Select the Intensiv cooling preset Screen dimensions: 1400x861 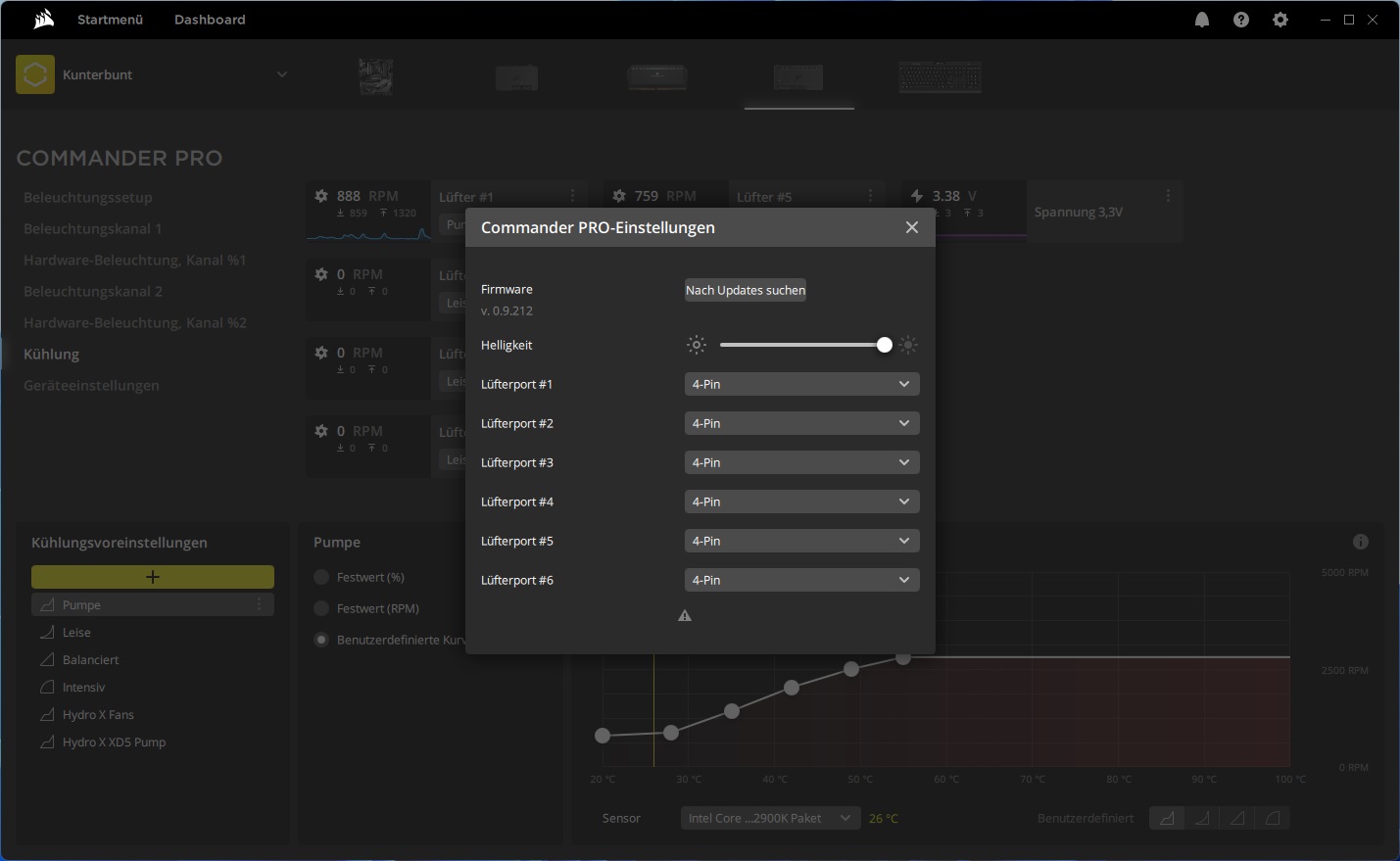click(x=83, y=688)
